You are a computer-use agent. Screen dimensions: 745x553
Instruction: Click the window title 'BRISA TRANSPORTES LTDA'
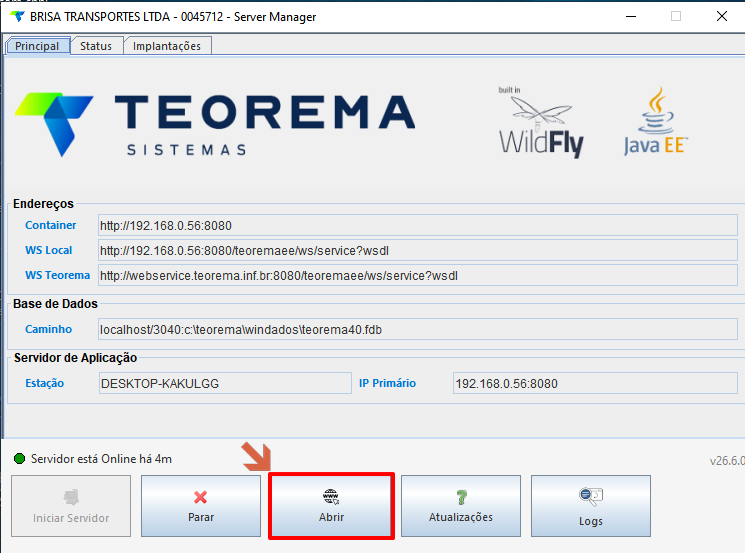point(100,17)
